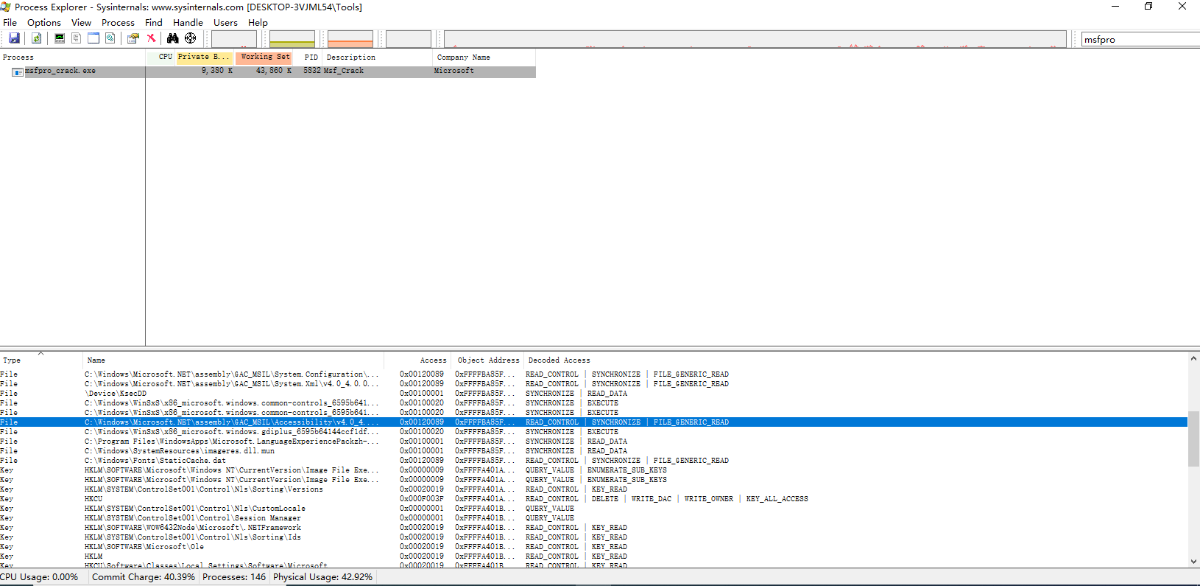Click Processes: 146 in the status bar
The height and width of the screenshot is (586, 1200).
(x=234, y=577)
